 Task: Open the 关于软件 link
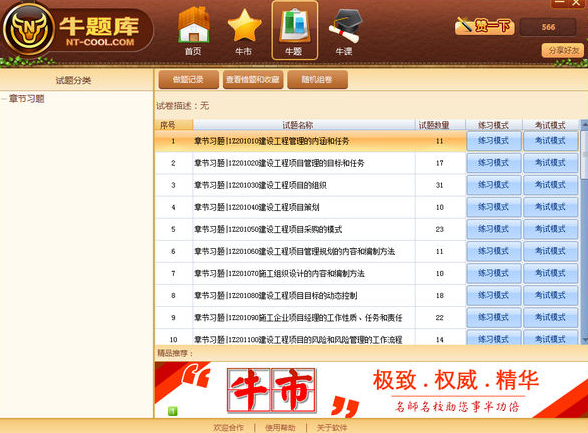pyautogui.click(x=332, y=427)
